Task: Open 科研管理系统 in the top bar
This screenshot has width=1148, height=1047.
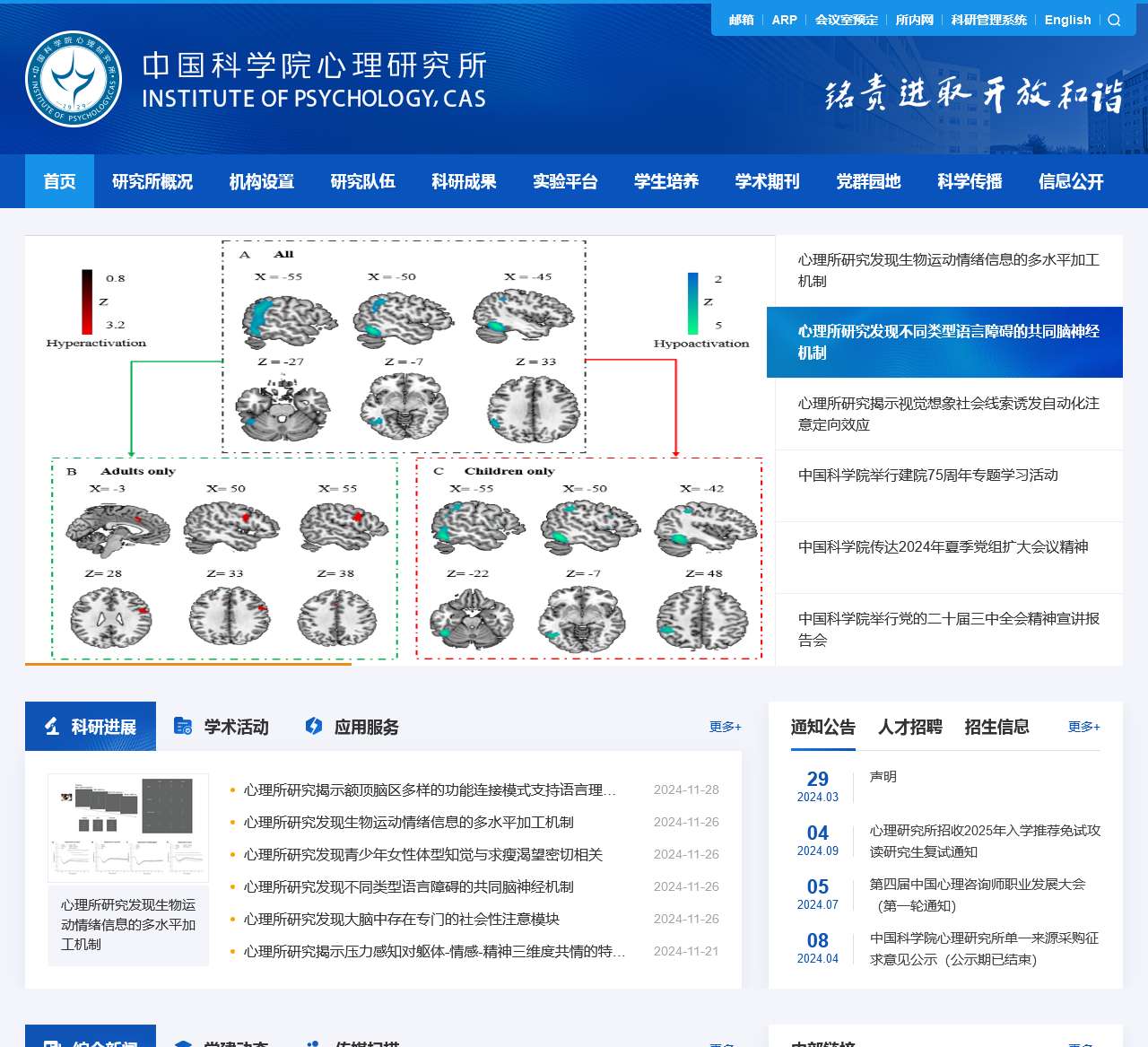Action: [989, 20]
